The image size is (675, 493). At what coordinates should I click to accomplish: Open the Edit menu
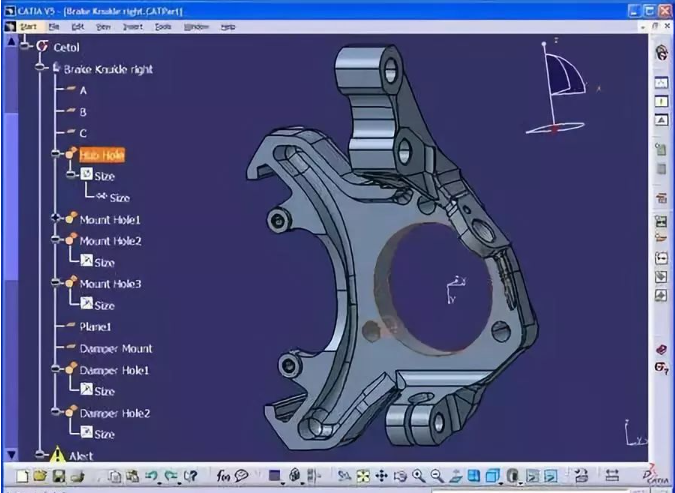(78, 27)
